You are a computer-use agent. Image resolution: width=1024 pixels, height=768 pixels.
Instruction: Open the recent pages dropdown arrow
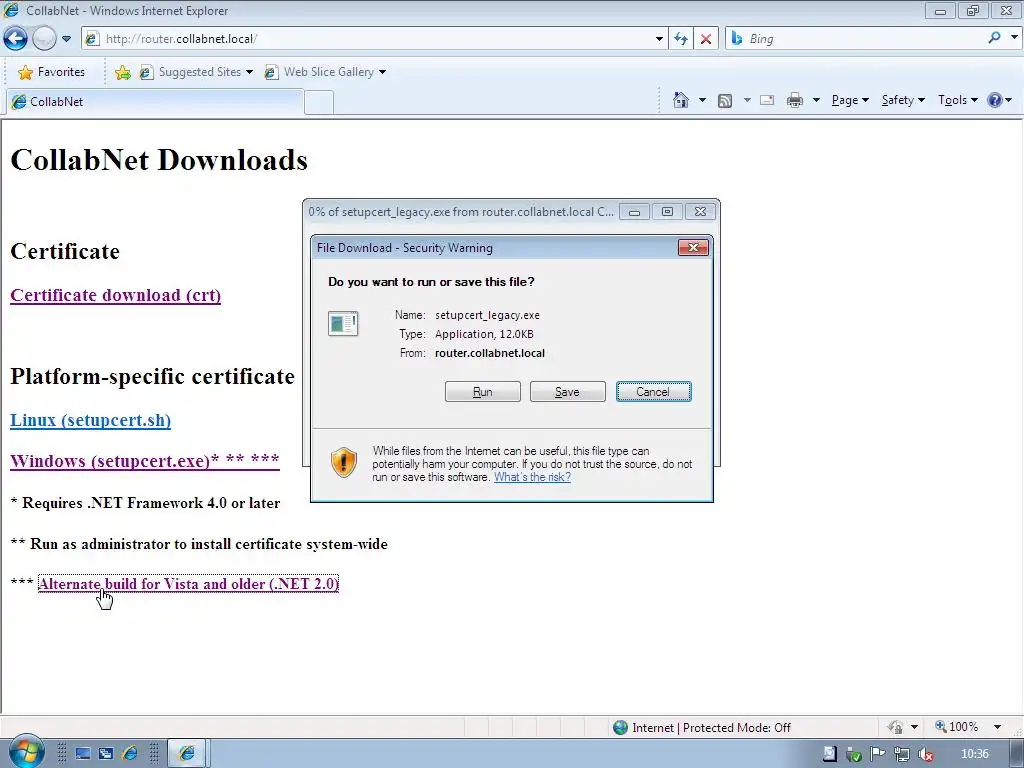tap(66, 39)
